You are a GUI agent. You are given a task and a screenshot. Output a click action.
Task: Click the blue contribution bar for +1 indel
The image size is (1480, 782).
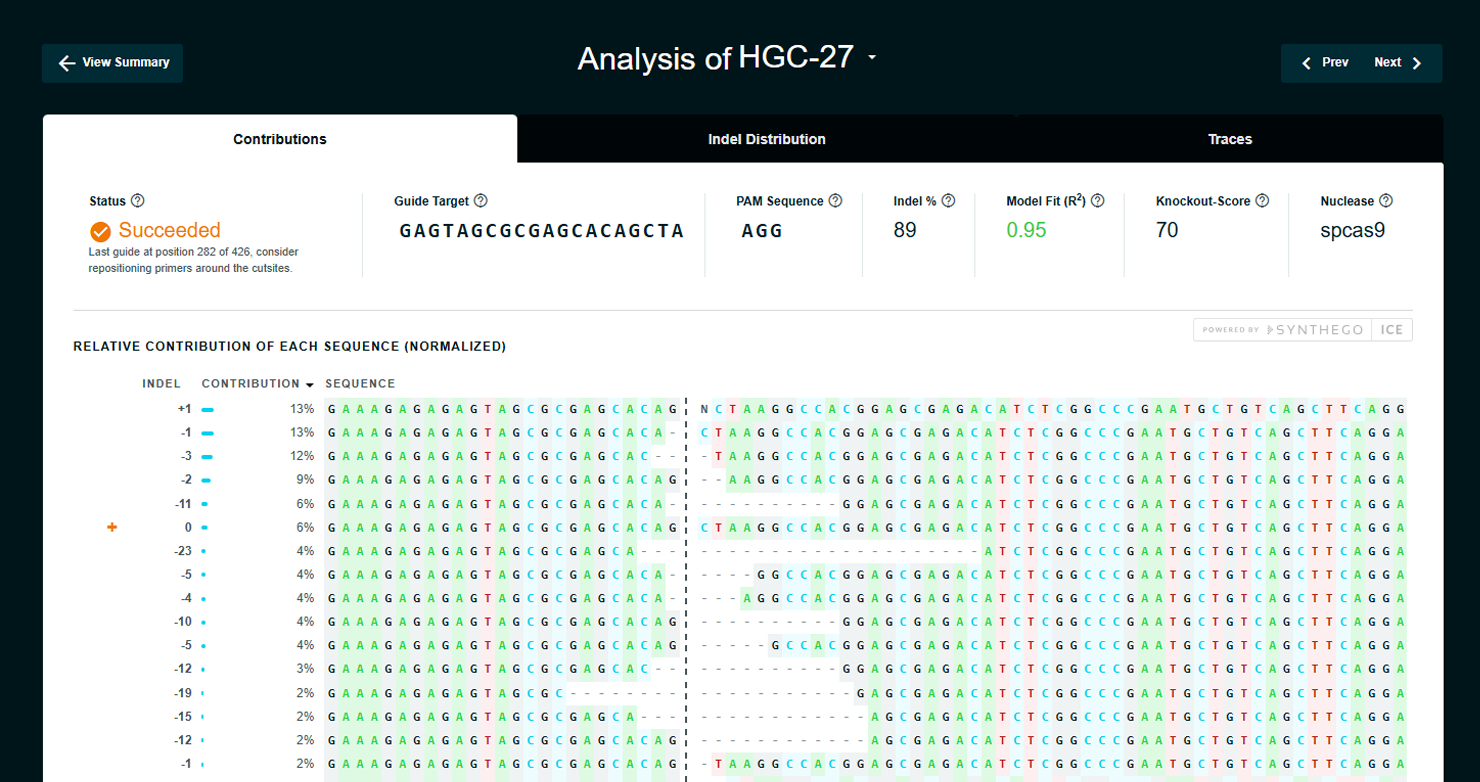[x=207, y=409]
